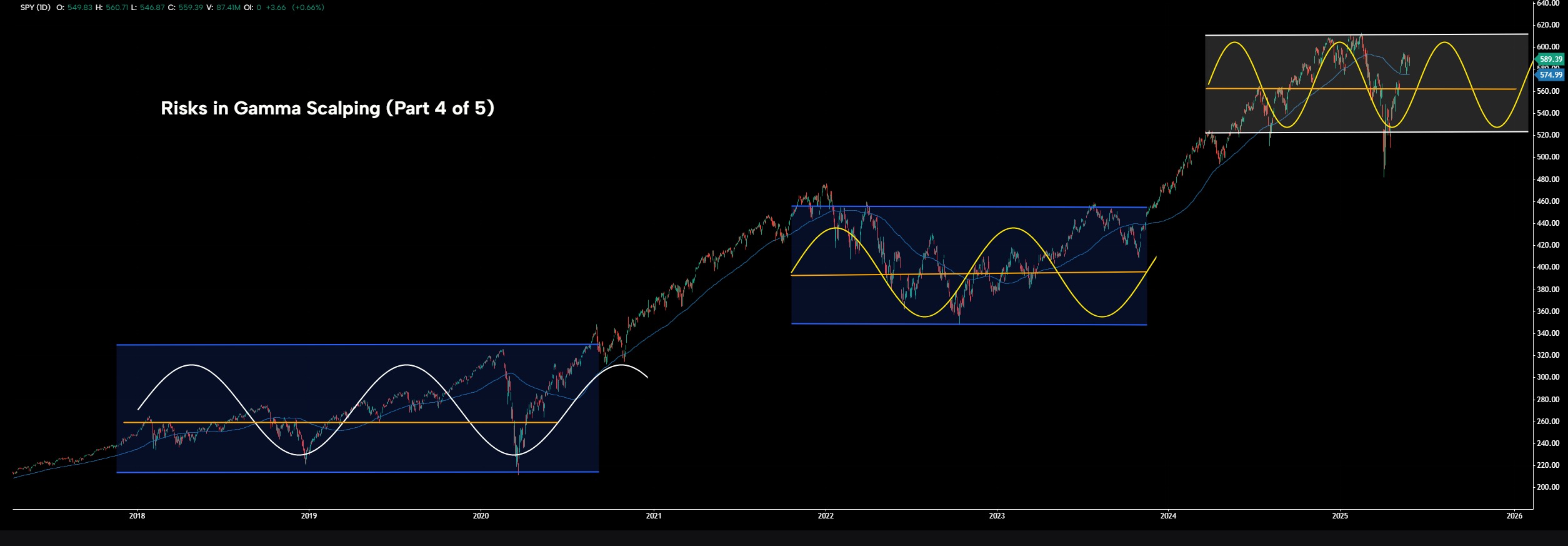Click the 2026 year label on time axis
This screenshot has width=1568, height=546.
click(x=1514, y=516)
